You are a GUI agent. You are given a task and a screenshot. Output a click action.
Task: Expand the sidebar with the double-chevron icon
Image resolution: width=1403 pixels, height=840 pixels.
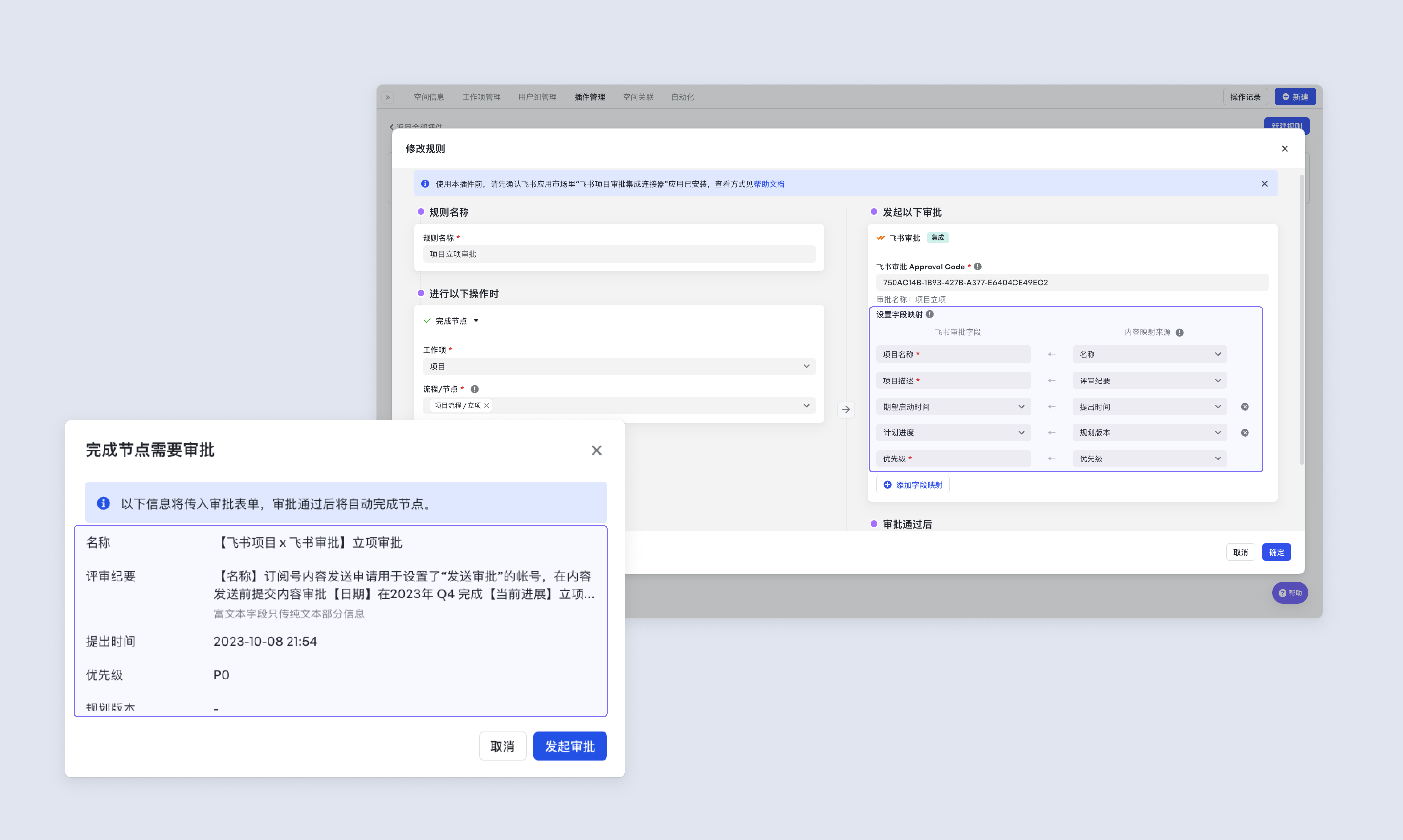point(387,97)
